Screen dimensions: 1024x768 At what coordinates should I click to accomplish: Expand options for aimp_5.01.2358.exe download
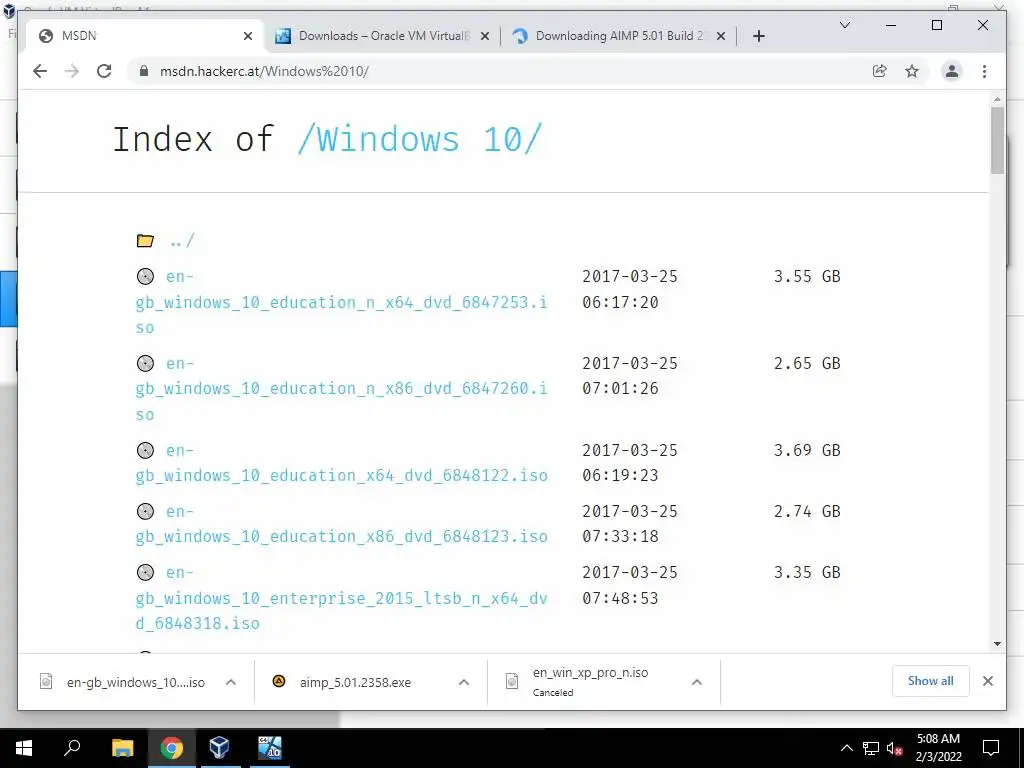coord(464,682)
